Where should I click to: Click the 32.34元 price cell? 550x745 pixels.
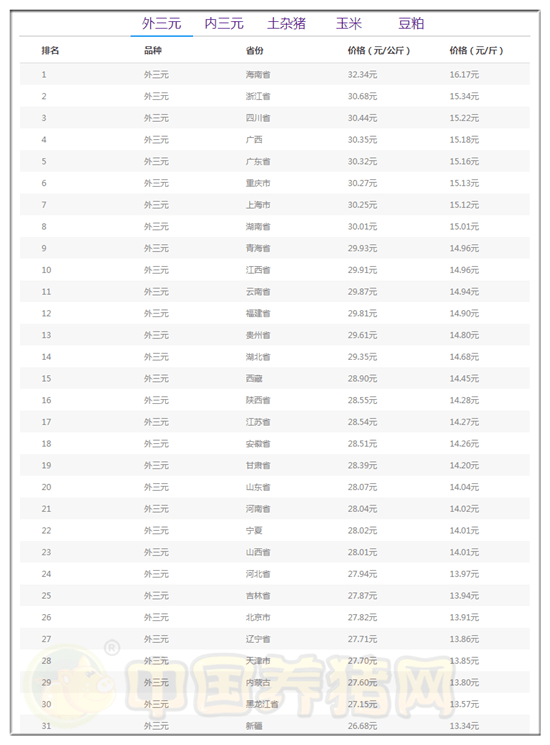click(x=362, y=75)
